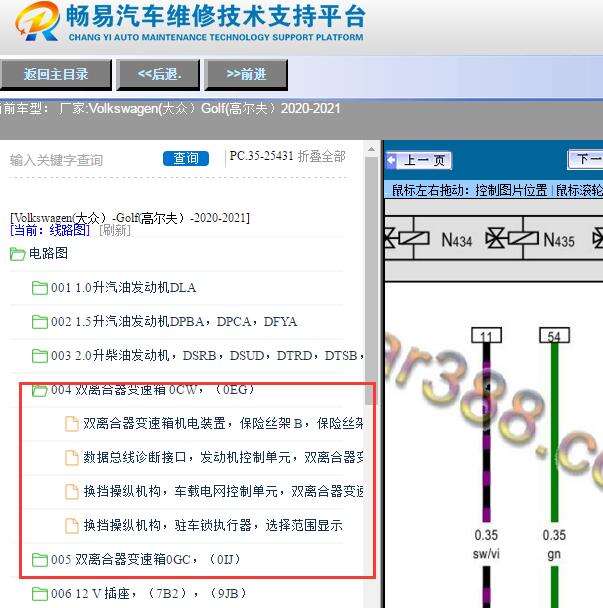Focus the 输入关键字查询 search field
This screenshot has height=608, width=603.
point(81,160)
